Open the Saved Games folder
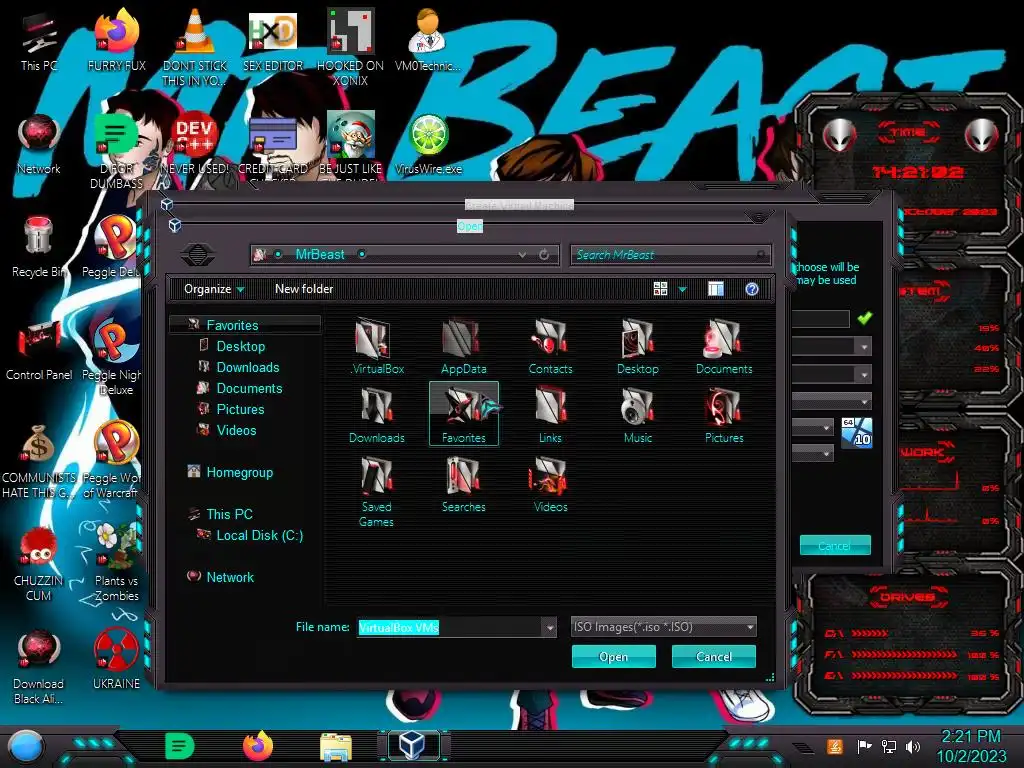The image size is (1024, 768). point(377,491)
